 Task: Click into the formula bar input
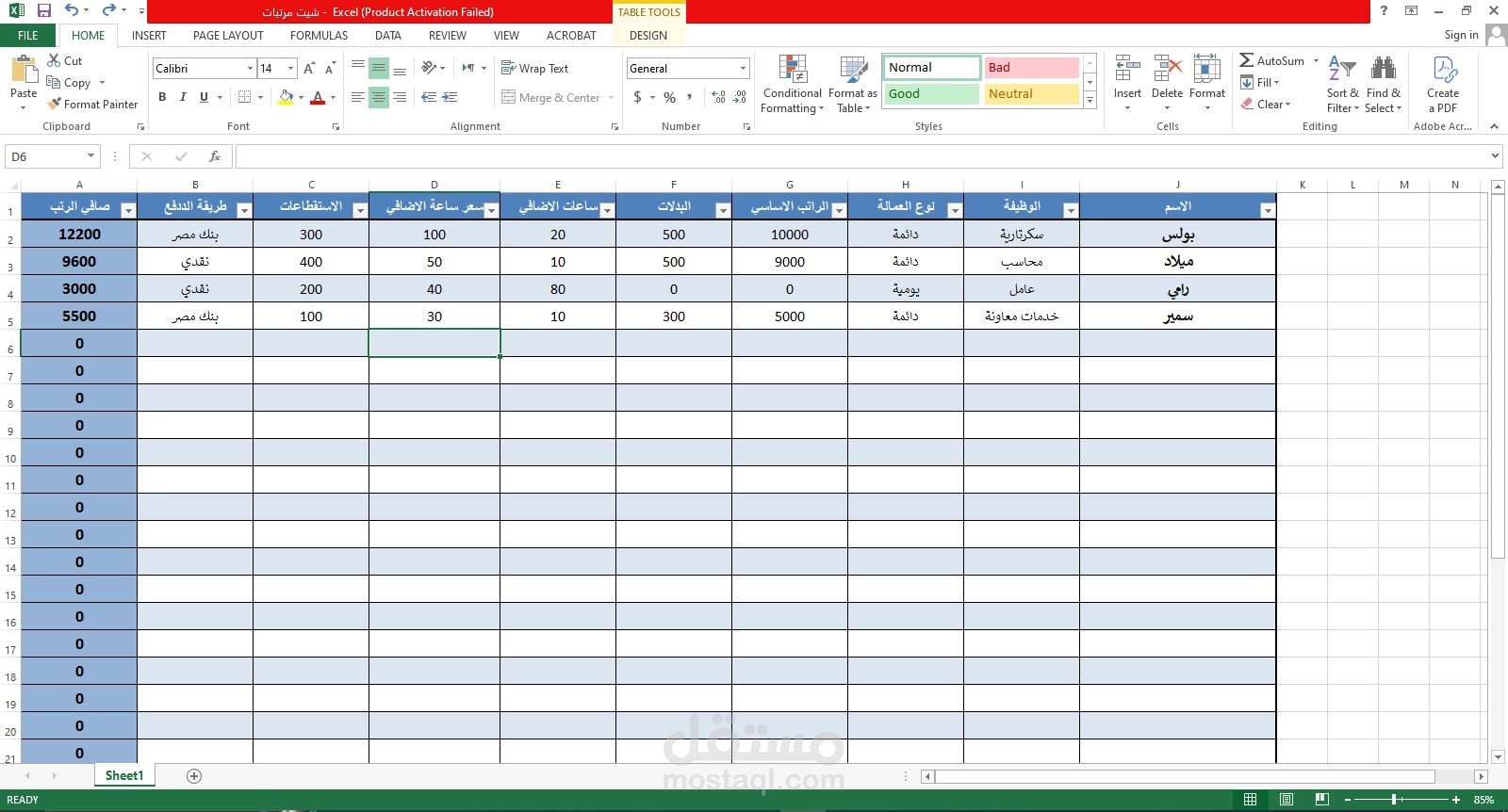[x=860, y=156]
